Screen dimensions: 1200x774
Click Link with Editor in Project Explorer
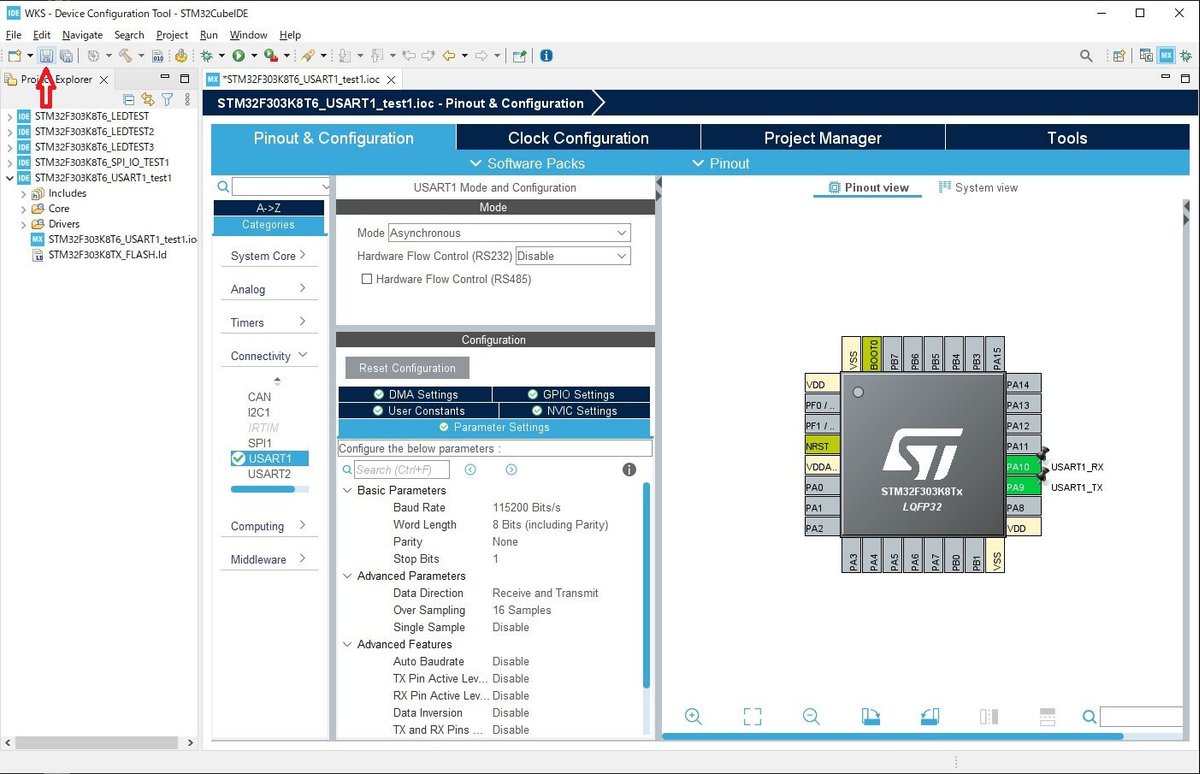tap(148, 99)
